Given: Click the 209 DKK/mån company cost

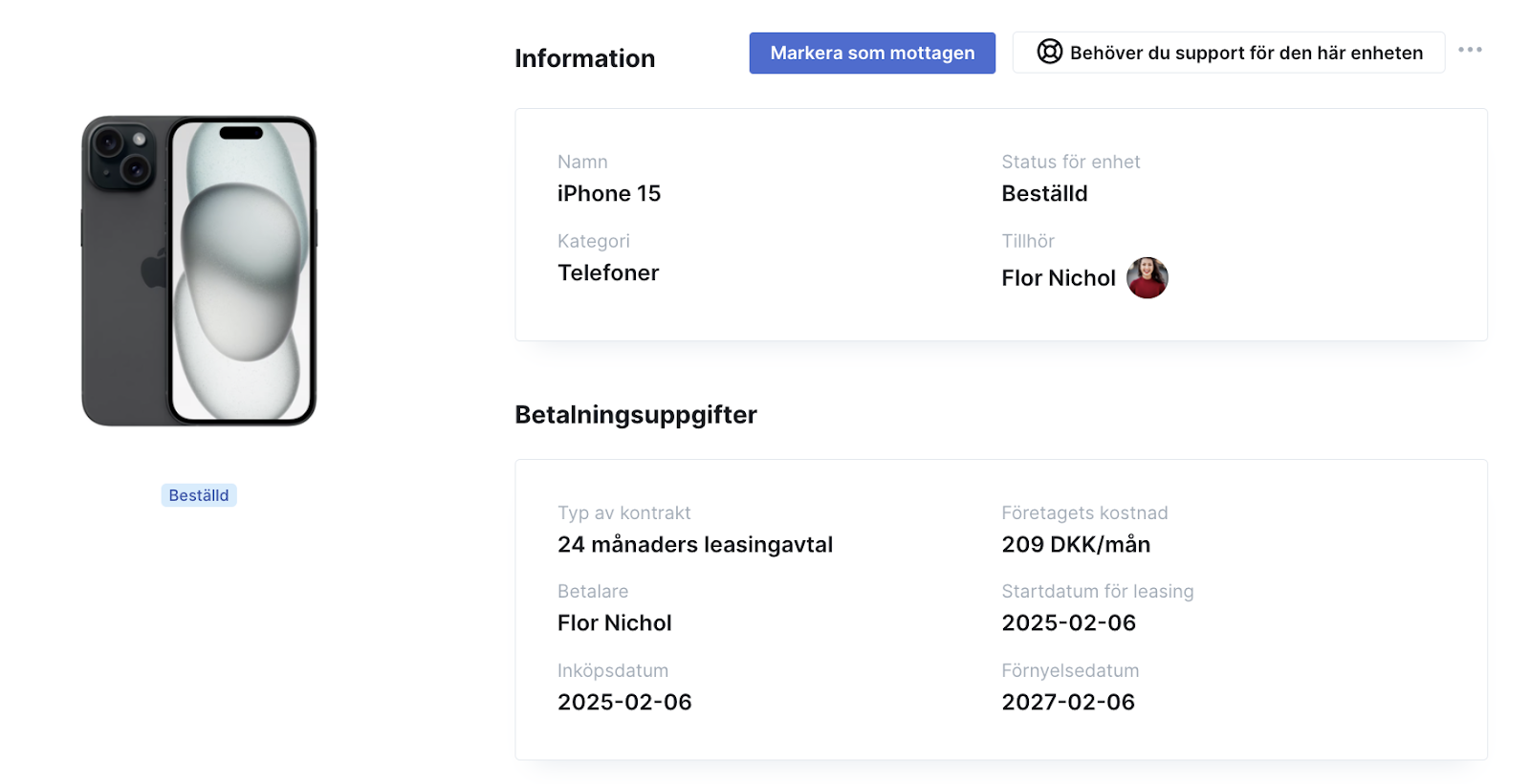Looking at the screenshot, I should point(1076,545).
